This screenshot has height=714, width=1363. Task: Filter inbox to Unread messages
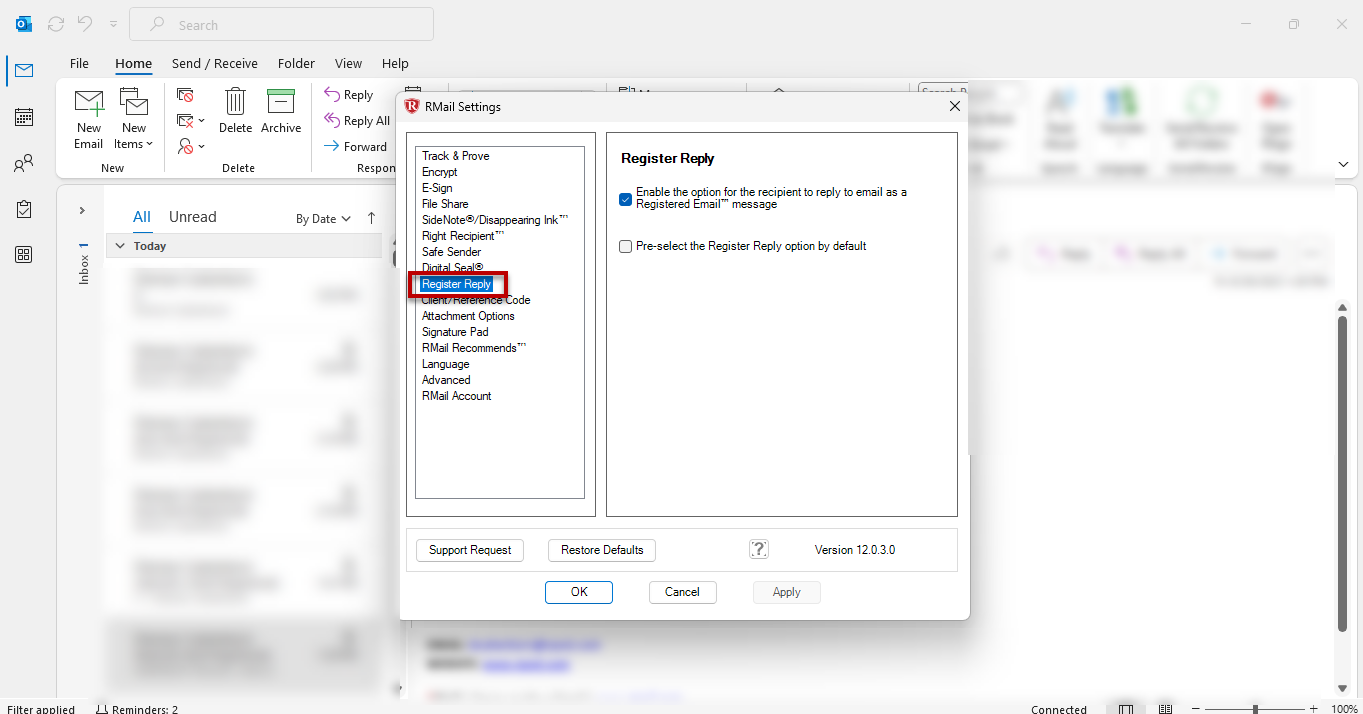(x=193, y=217)
